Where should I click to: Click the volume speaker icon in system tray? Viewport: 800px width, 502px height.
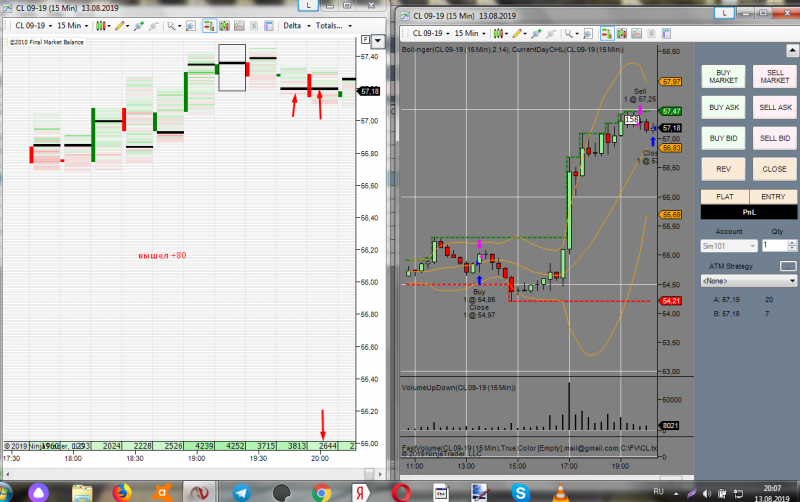(x=707, y=493)
